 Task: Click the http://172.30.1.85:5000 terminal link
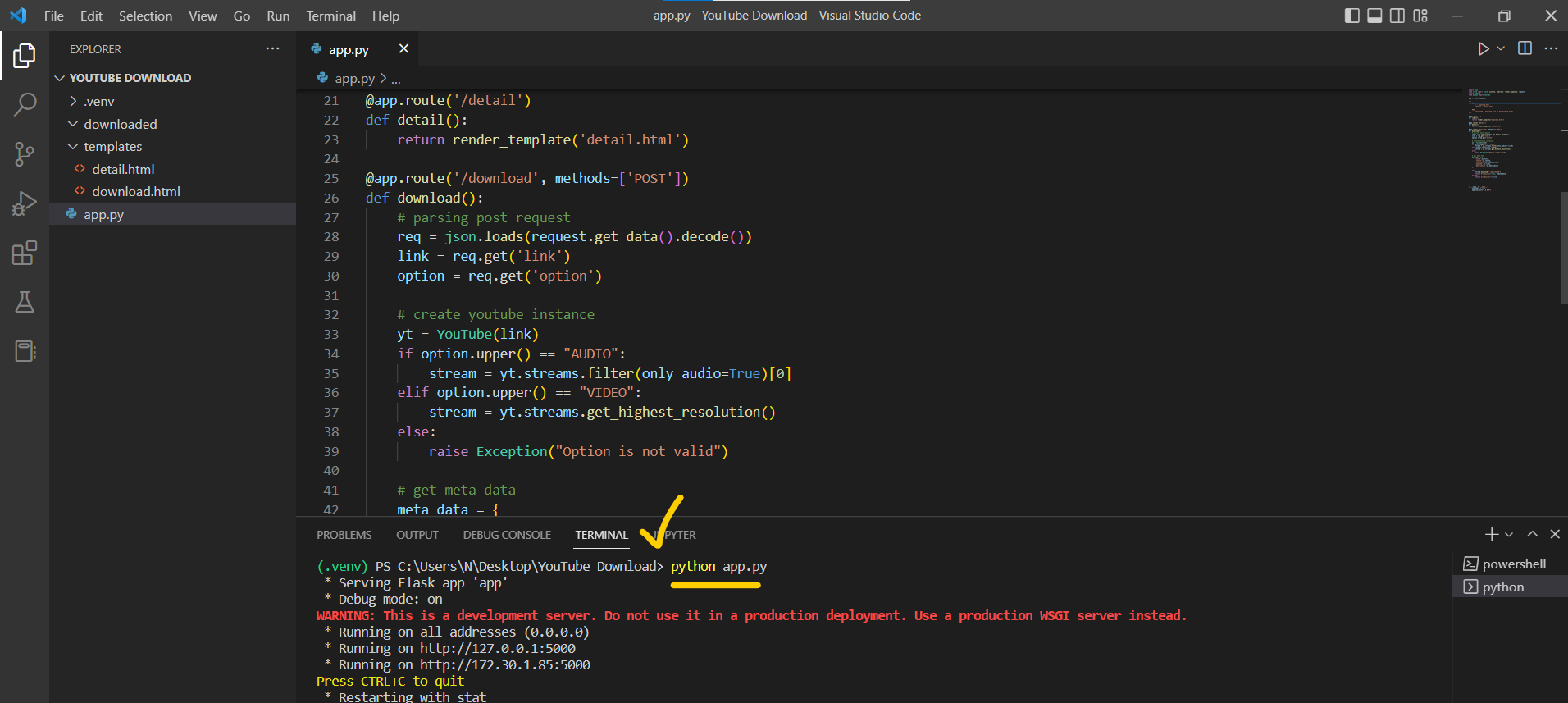(x=505, y=664)
